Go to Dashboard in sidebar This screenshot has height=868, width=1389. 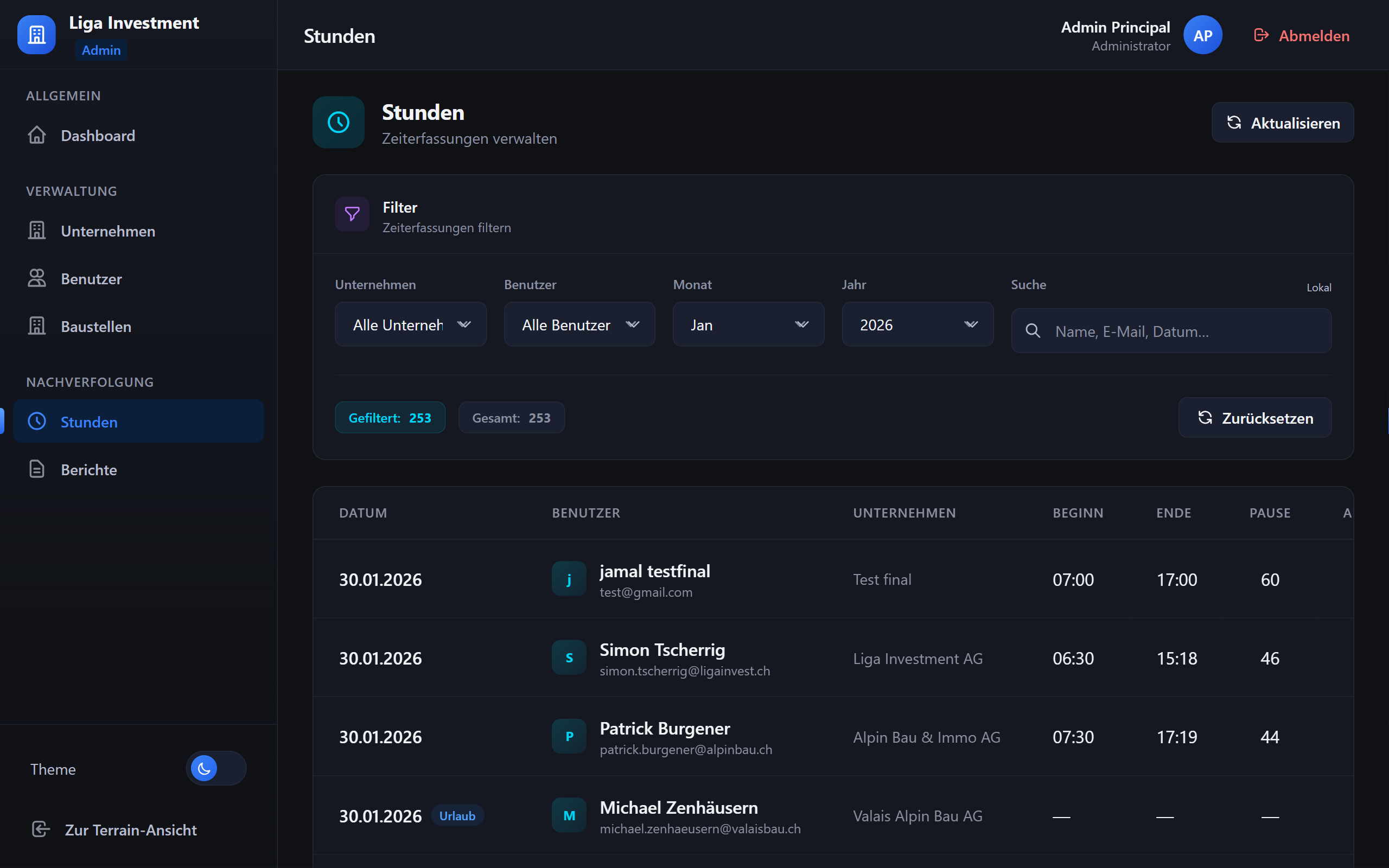click(x=98, y=136)
